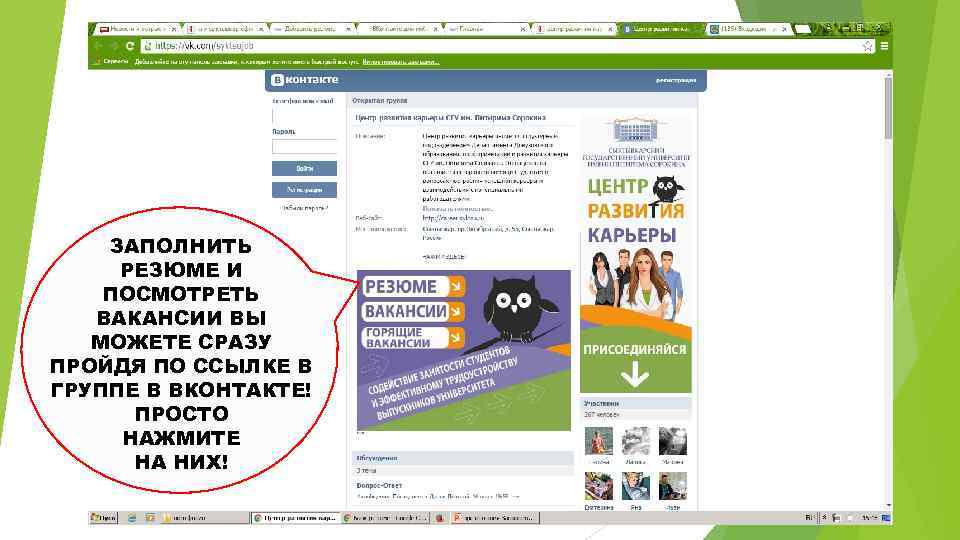This screenshot has width=960, height=540.
Task: Open the last member avatar in second row
Action: pyautogui.click(x=672, y=486)
